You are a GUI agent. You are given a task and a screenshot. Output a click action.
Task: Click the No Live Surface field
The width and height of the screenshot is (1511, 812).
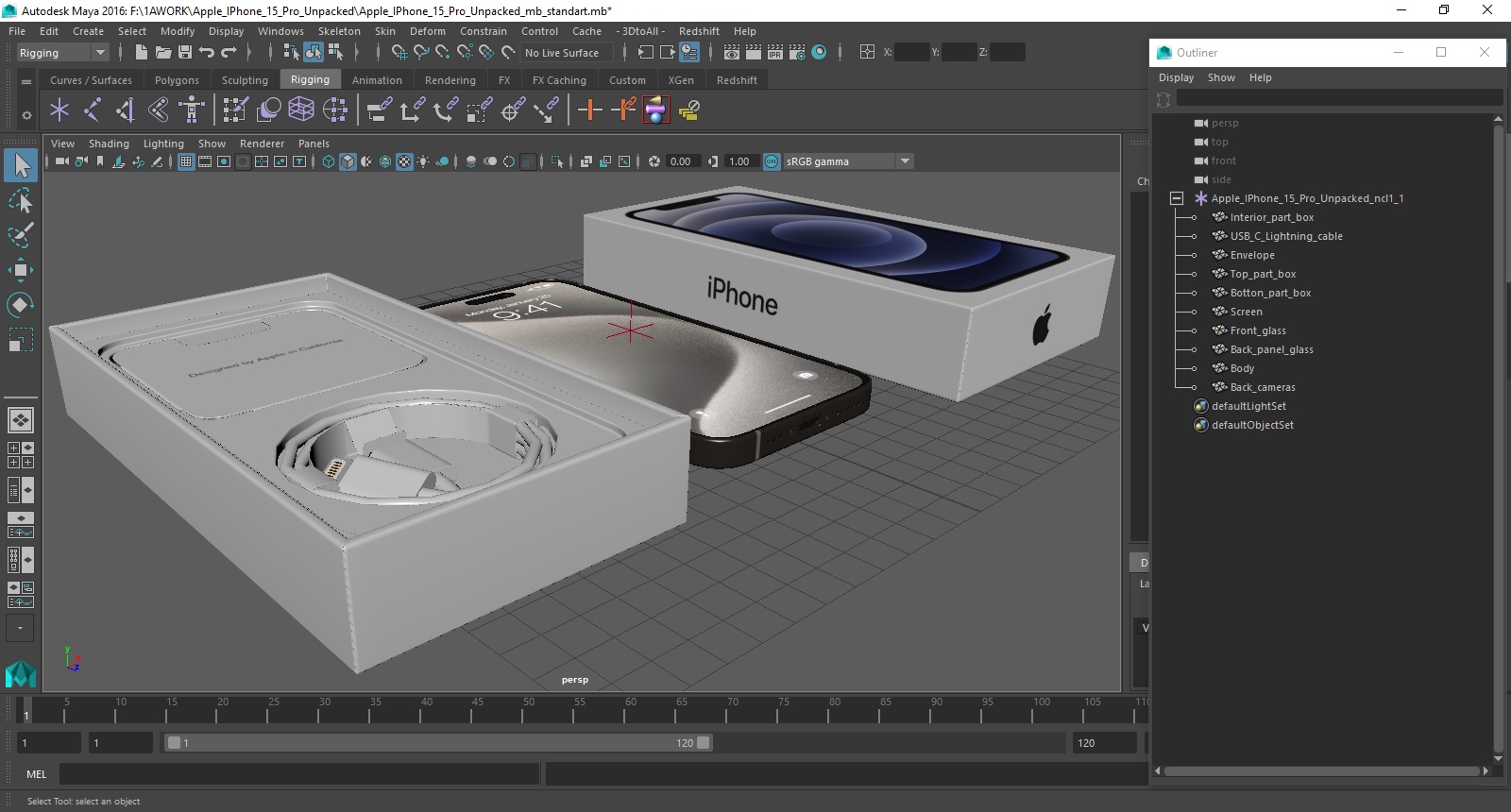pyautogui.click(x=567, y=53)
